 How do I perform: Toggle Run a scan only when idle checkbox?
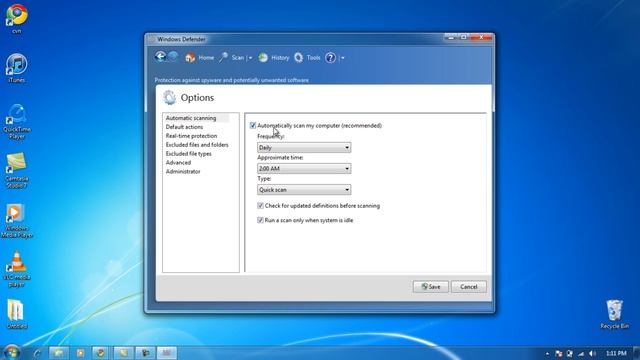coord(260,220)
